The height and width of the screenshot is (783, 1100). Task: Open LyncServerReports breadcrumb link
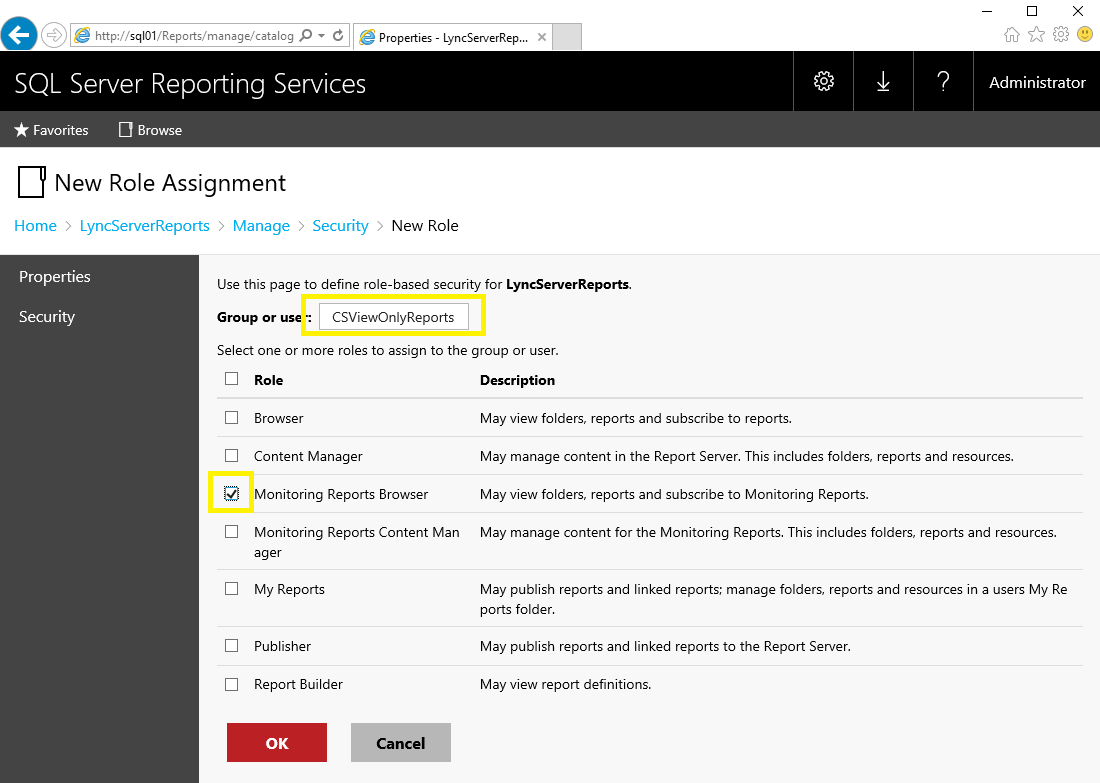click(x=145, y=226)
